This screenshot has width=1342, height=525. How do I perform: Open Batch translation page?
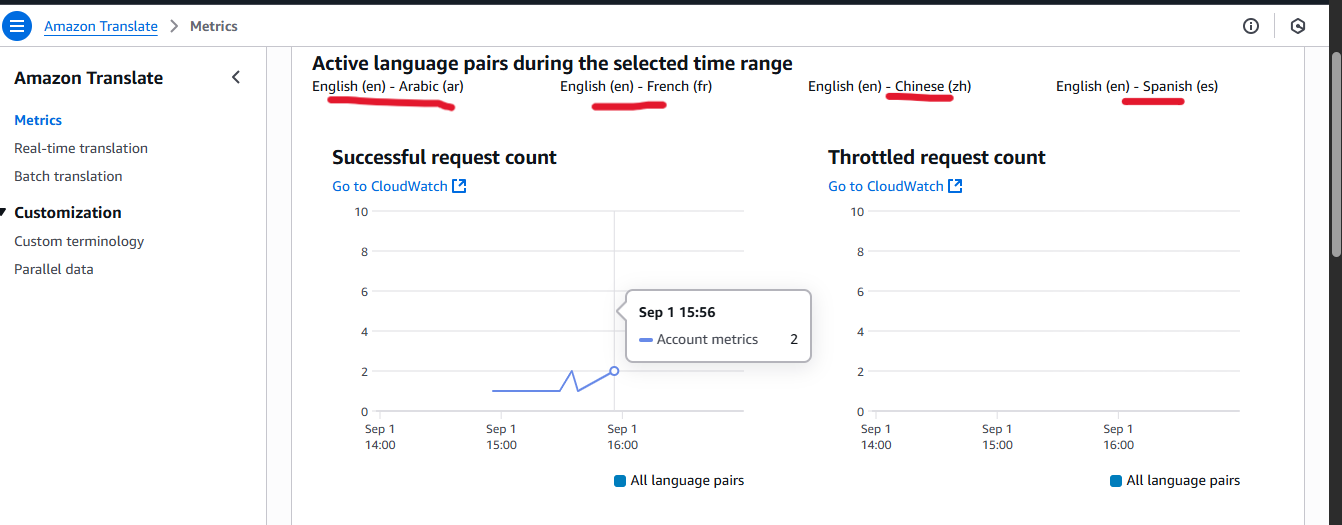click(68, 176)
